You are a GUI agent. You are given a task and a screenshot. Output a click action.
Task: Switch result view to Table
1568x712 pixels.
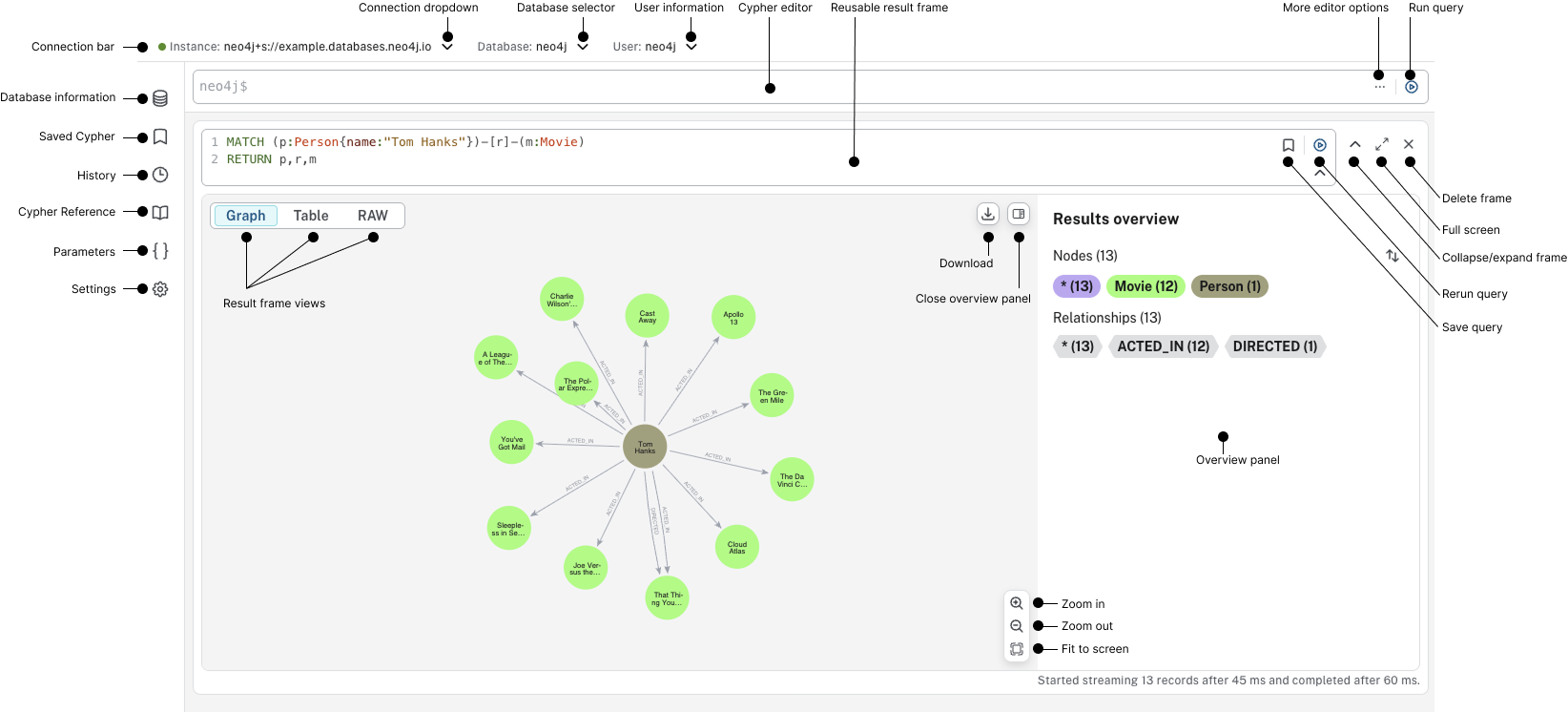(x=311, y=216)
